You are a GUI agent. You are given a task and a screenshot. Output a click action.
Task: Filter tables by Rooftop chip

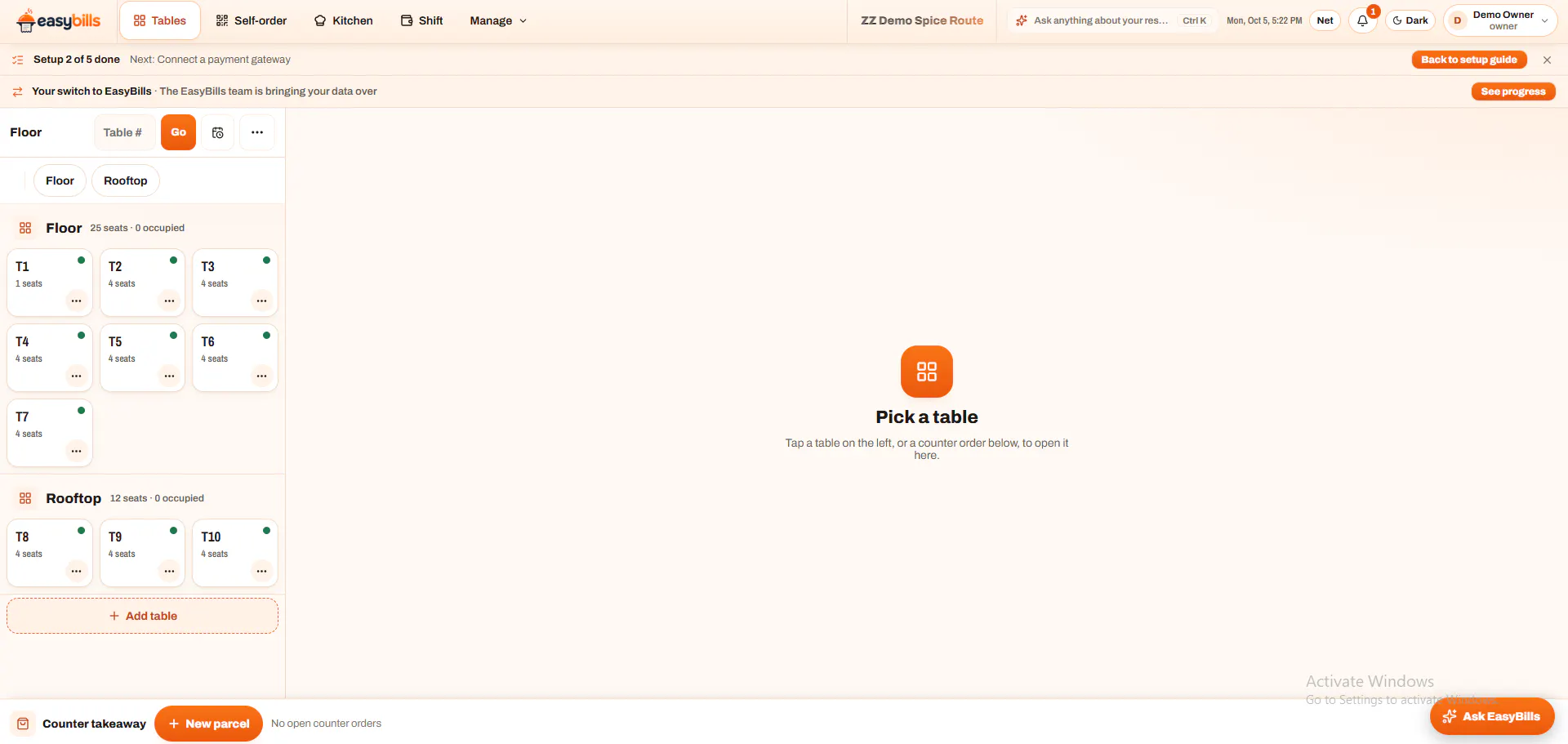[126, 180]
